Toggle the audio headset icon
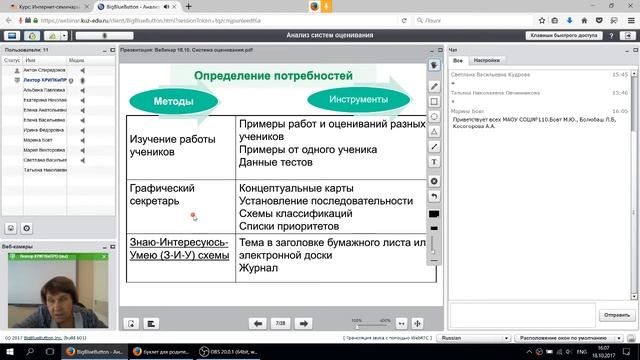This screenshot has height=360, width=640. coord(32,36)
